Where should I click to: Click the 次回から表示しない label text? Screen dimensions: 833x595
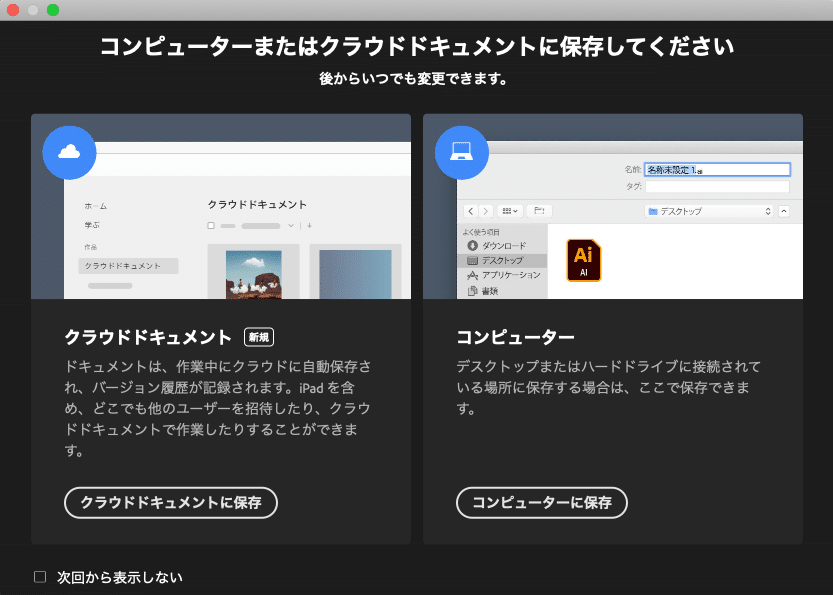click(120, 577)
